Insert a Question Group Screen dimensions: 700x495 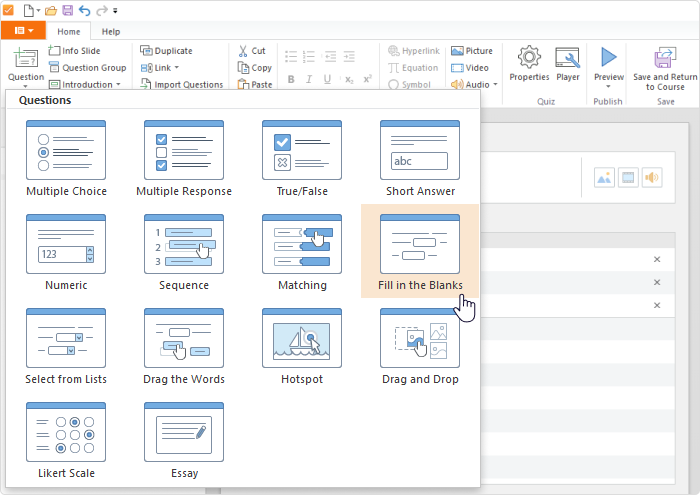88,67
